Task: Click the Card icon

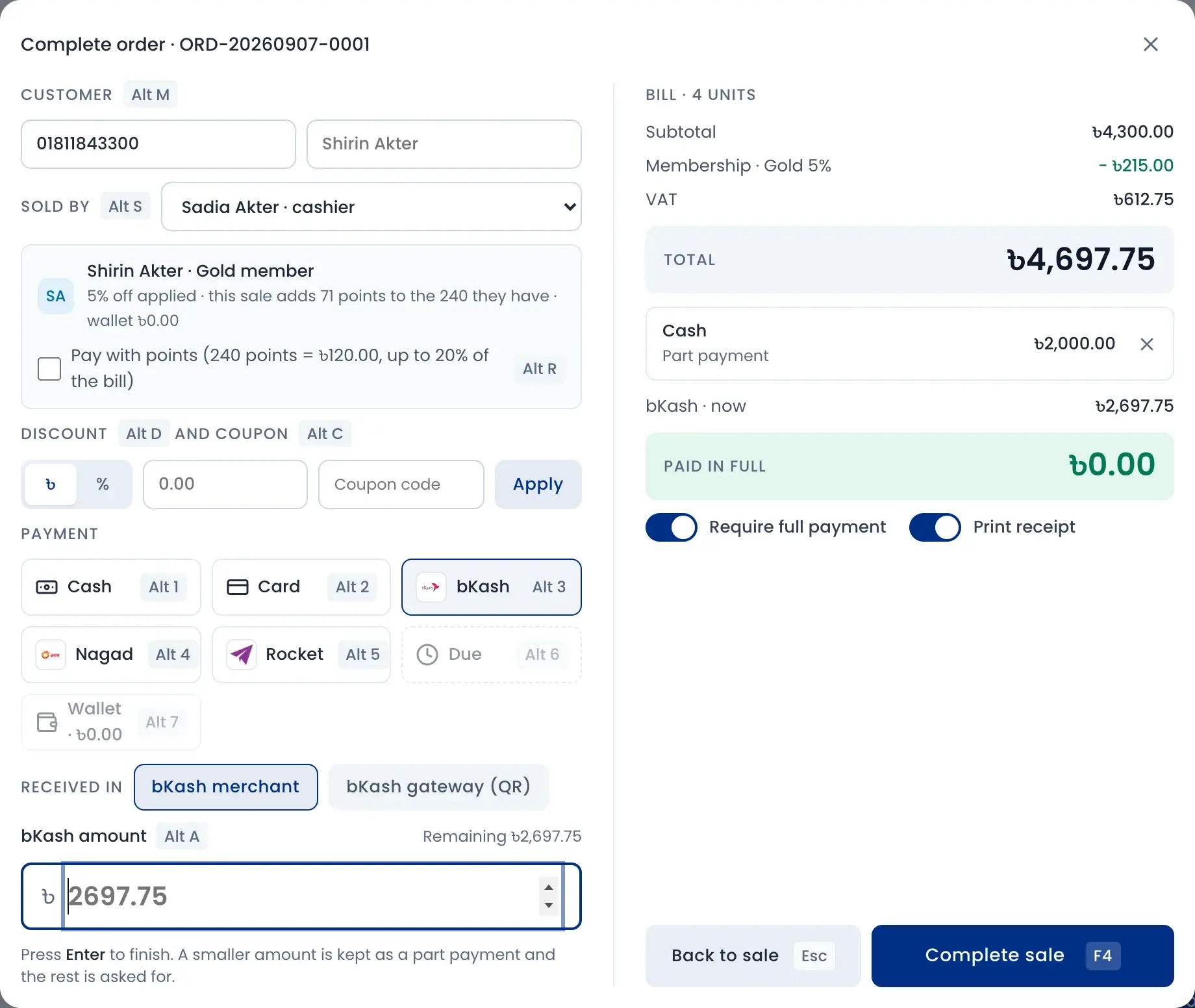Action: 237,587
